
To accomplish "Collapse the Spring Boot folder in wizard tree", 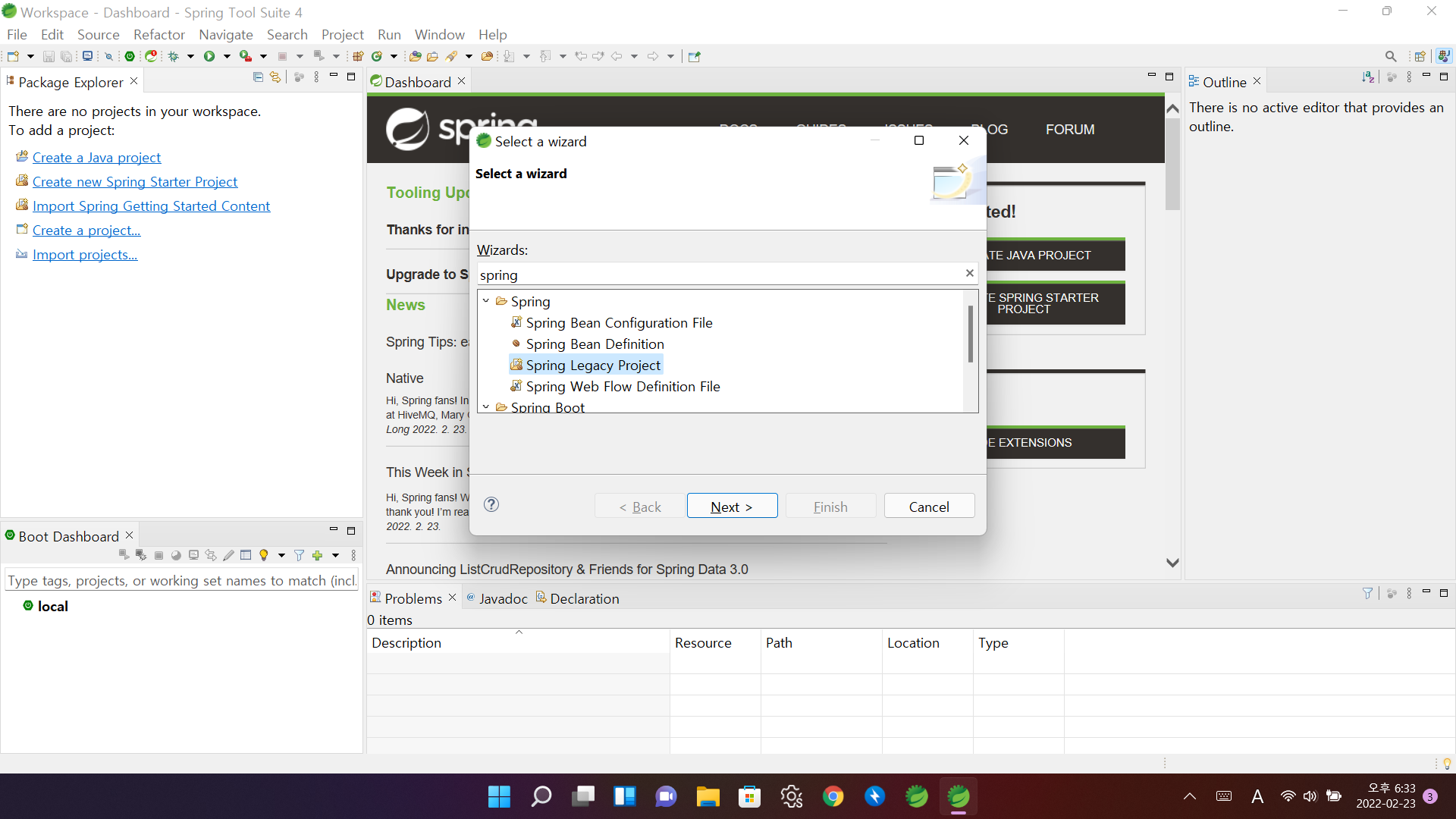I will [486, 407].
